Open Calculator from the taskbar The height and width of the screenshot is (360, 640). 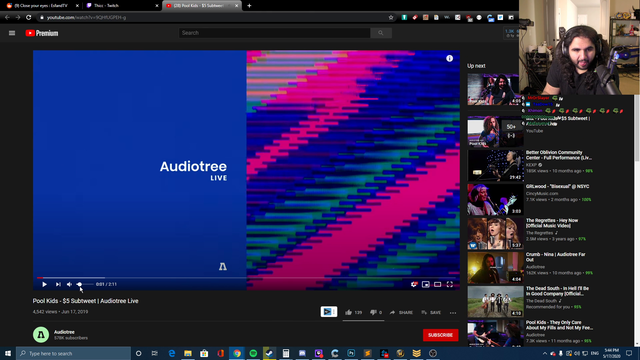pyautogui.click(x=286, y=353)
